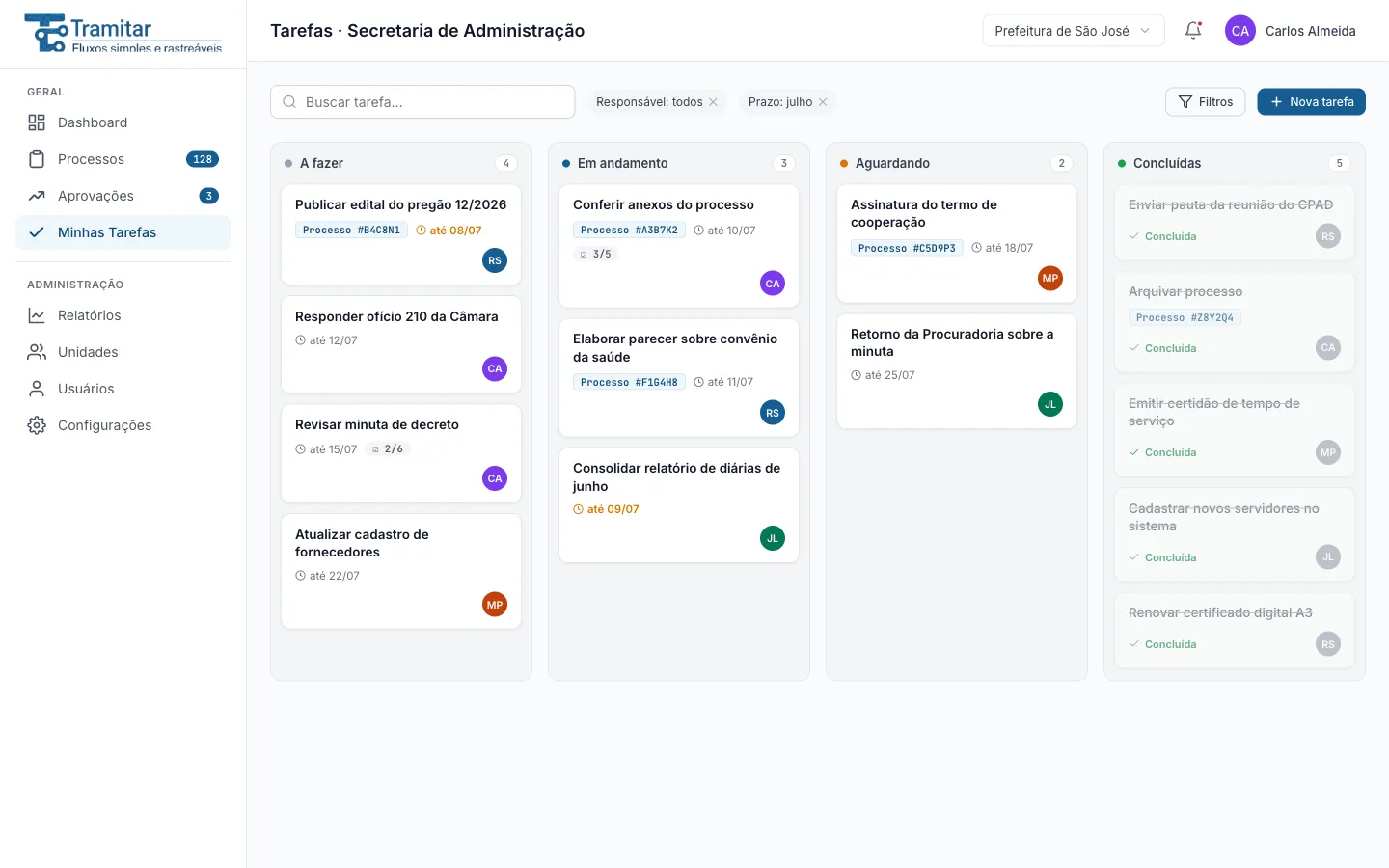This screenshot has width=1389, height=868.
Task: Select Minhas Tarefas in sidebar
Action: click(x=123, y=232)
